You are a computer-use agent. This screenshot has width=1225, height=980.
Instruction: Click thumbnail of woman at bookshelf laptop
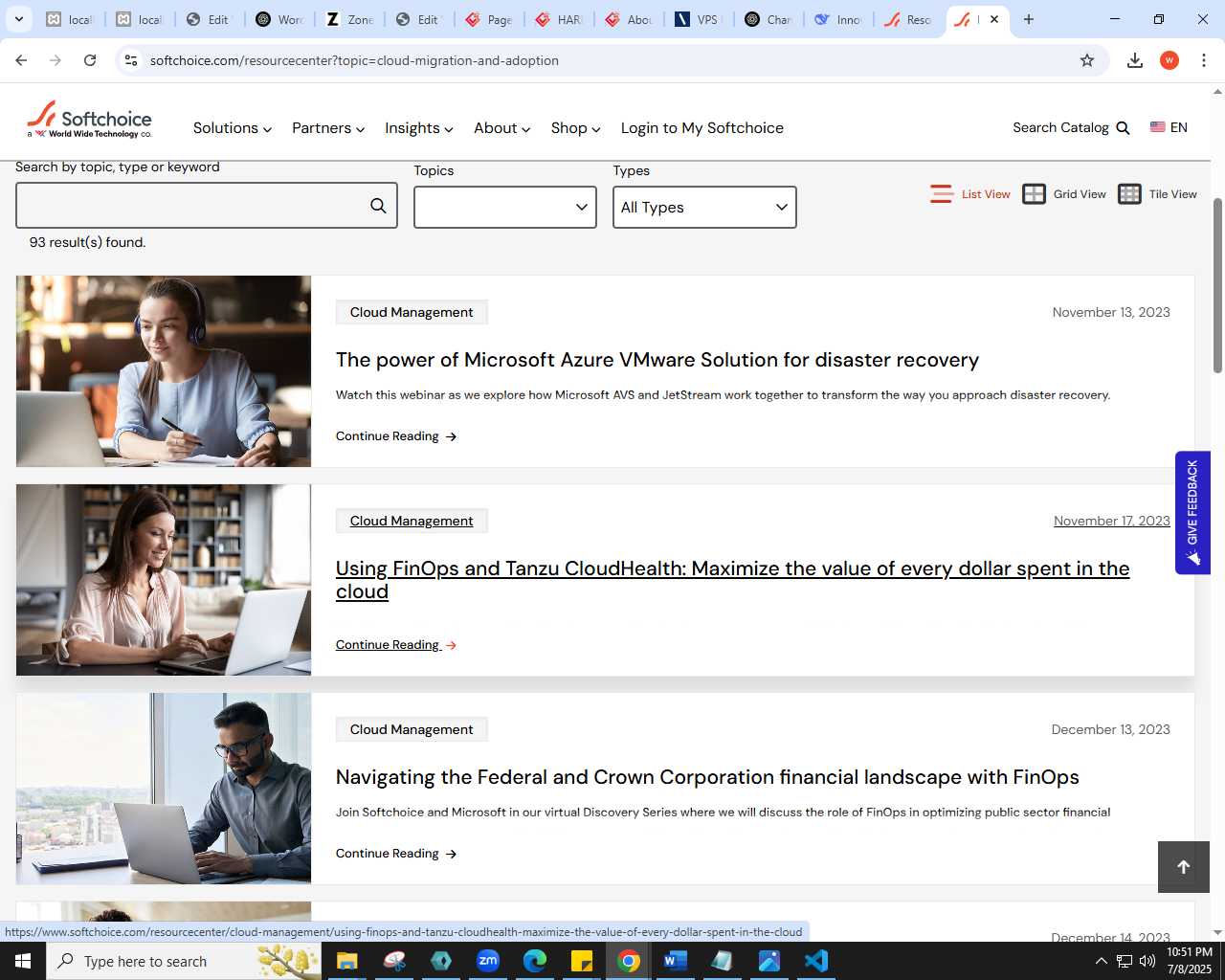[164, 580]
